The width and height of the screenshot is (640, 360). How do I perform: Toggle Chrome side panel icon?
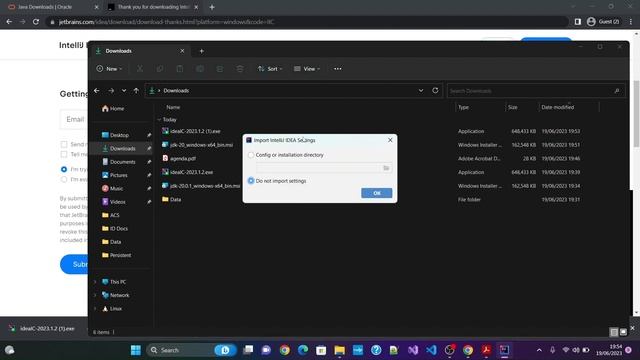tap(578, 22)
